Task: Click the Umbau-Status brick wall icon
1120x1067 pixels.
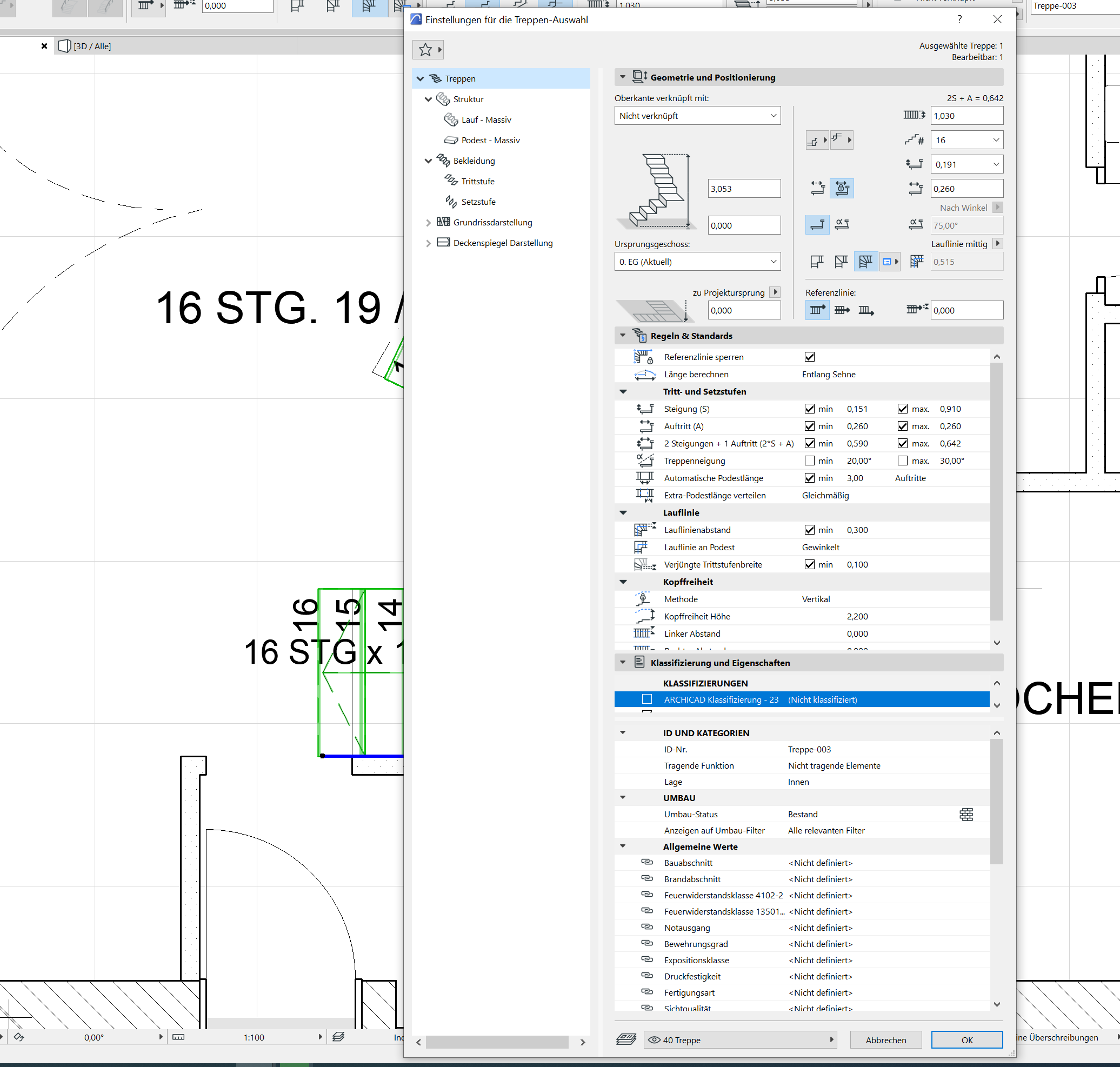Action: pos(966,815)
